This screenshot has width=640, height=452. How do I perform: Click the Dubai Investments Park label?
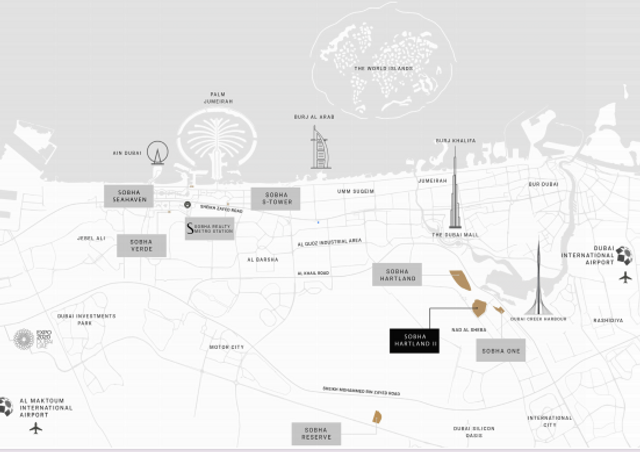pyautogui.click(x=87, y=320)
